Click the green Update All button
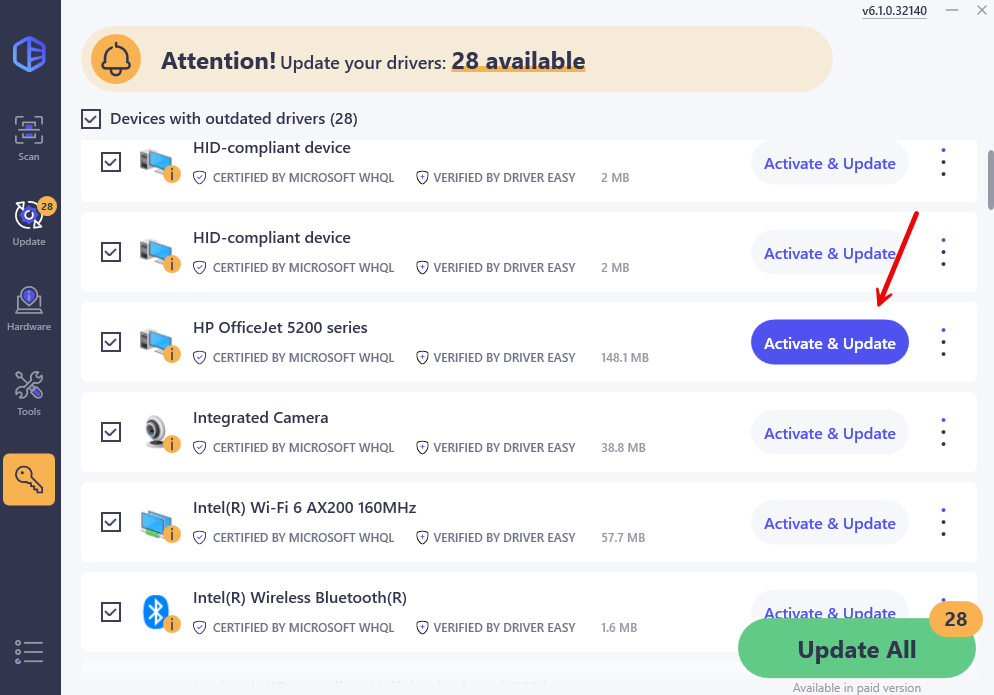 click(x=856, y=650)
